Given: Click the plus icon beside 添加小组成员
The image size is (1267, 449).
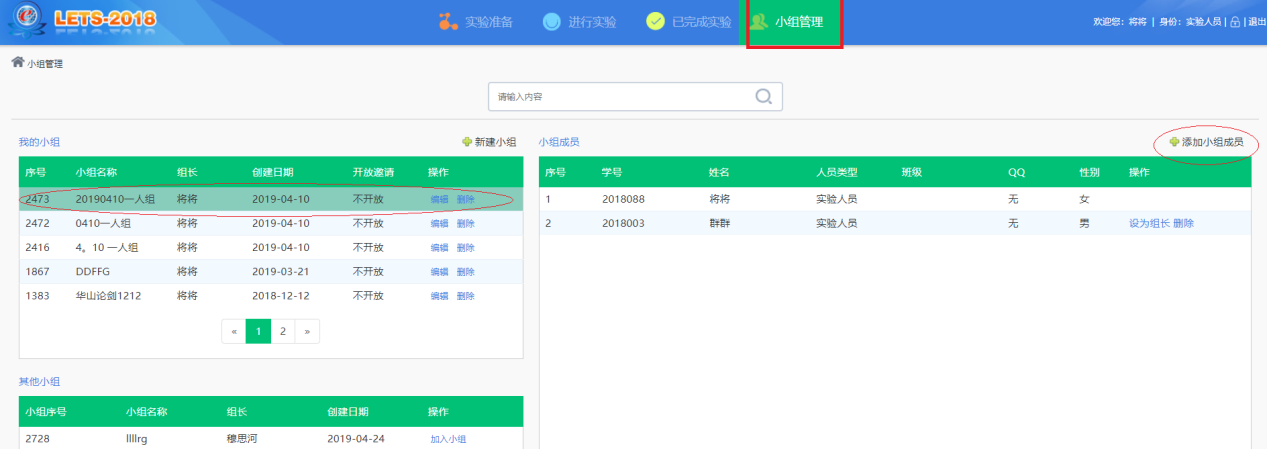Looking at the screenshot, I should pyautogui.click(x=1174, y=142).
